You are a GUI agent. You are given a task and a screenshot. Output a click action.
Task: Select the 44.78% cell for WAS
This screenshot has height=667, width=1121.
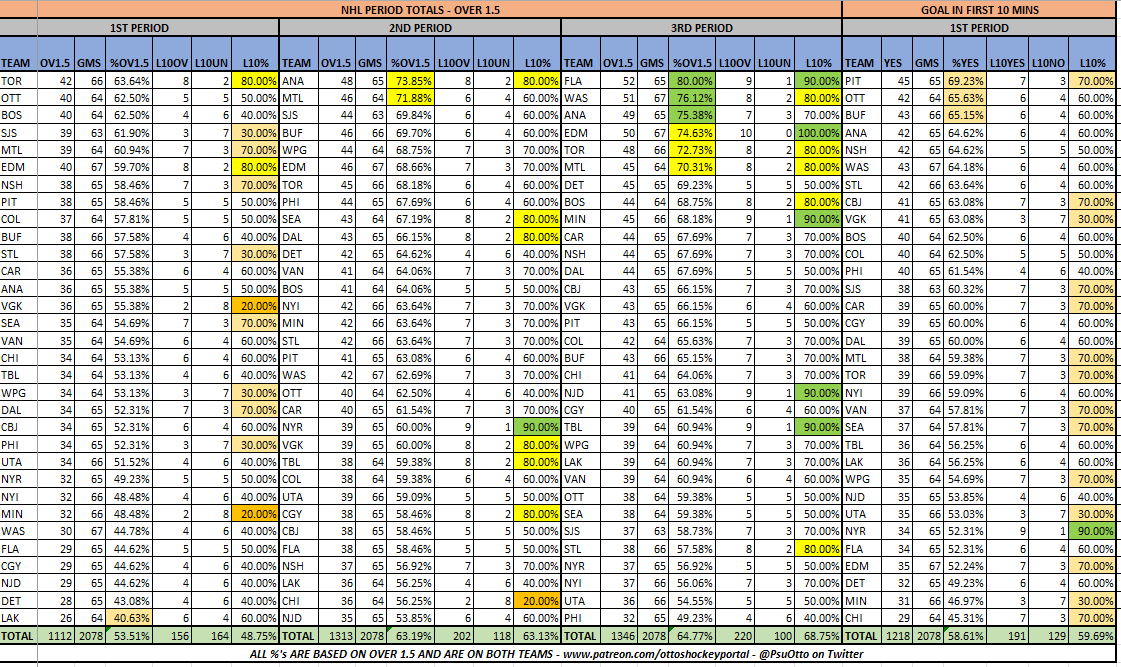[129, 531]
